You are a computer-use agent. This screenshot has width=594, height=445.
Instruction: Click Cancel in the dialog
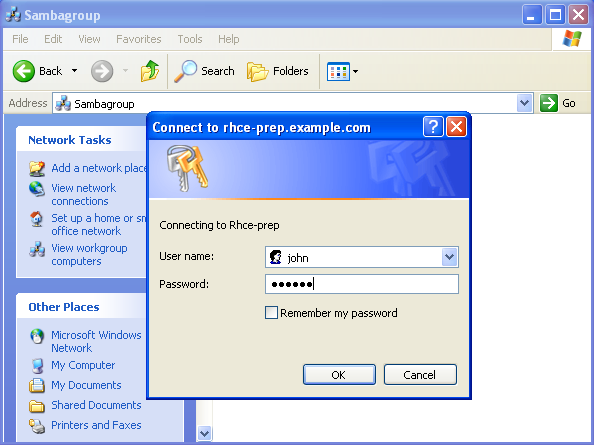tap(420, 375)
